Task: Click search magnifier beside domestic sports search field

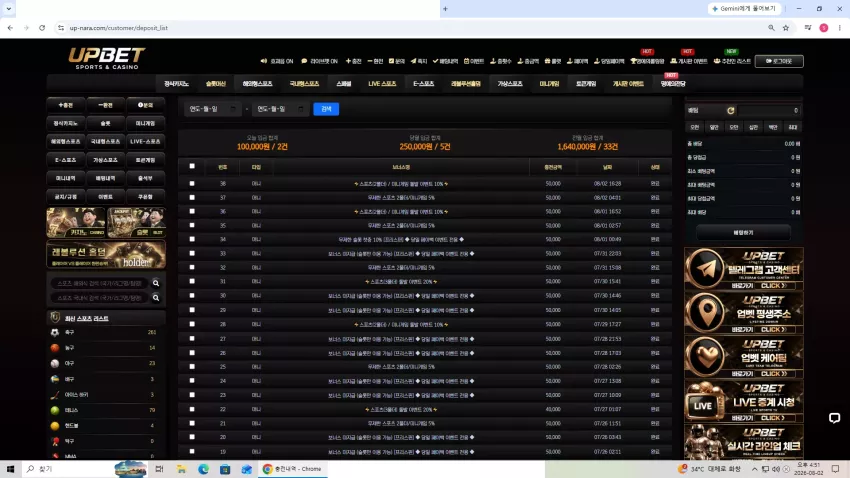Action: tap(156, 298)
